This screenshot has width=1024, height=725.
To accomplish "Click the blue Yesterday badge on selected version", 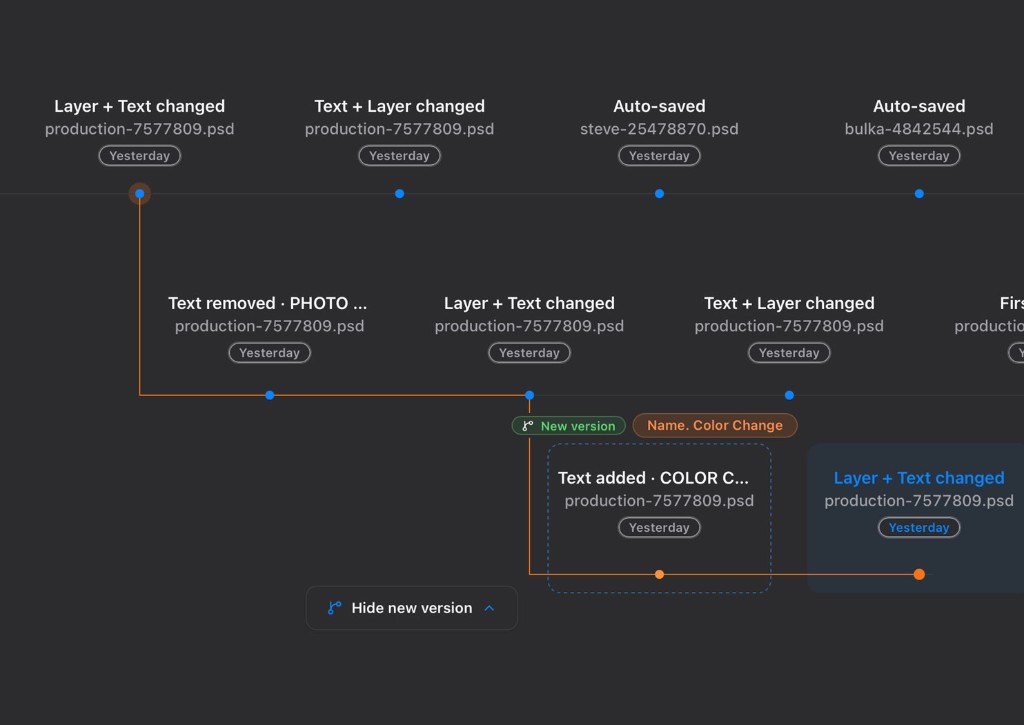I will 919,527.
